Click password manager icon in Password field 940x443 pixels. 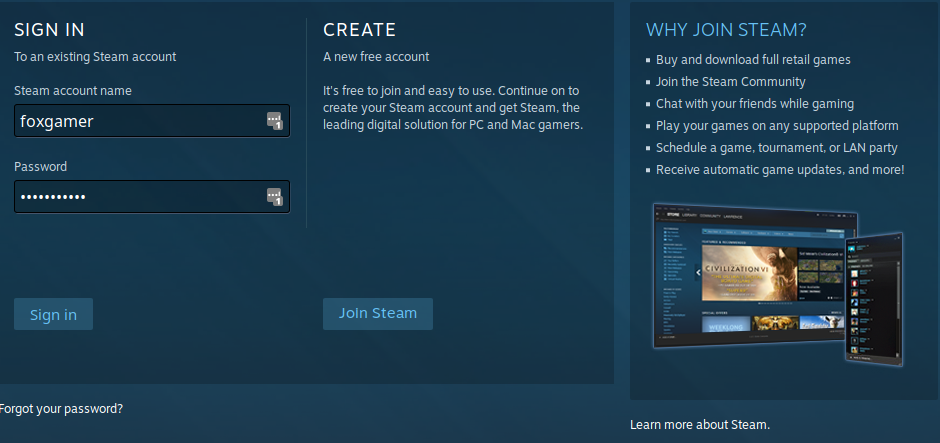(x=275, y=197)
